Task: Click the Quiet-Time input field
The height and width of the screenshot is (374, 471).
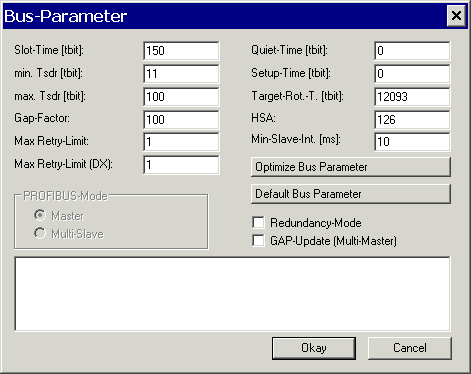Action: coord(412,51)
